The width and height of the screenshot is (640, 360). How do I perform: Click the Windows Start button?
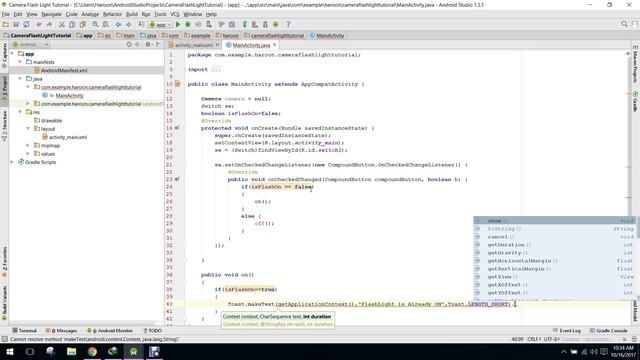(9, 351)
